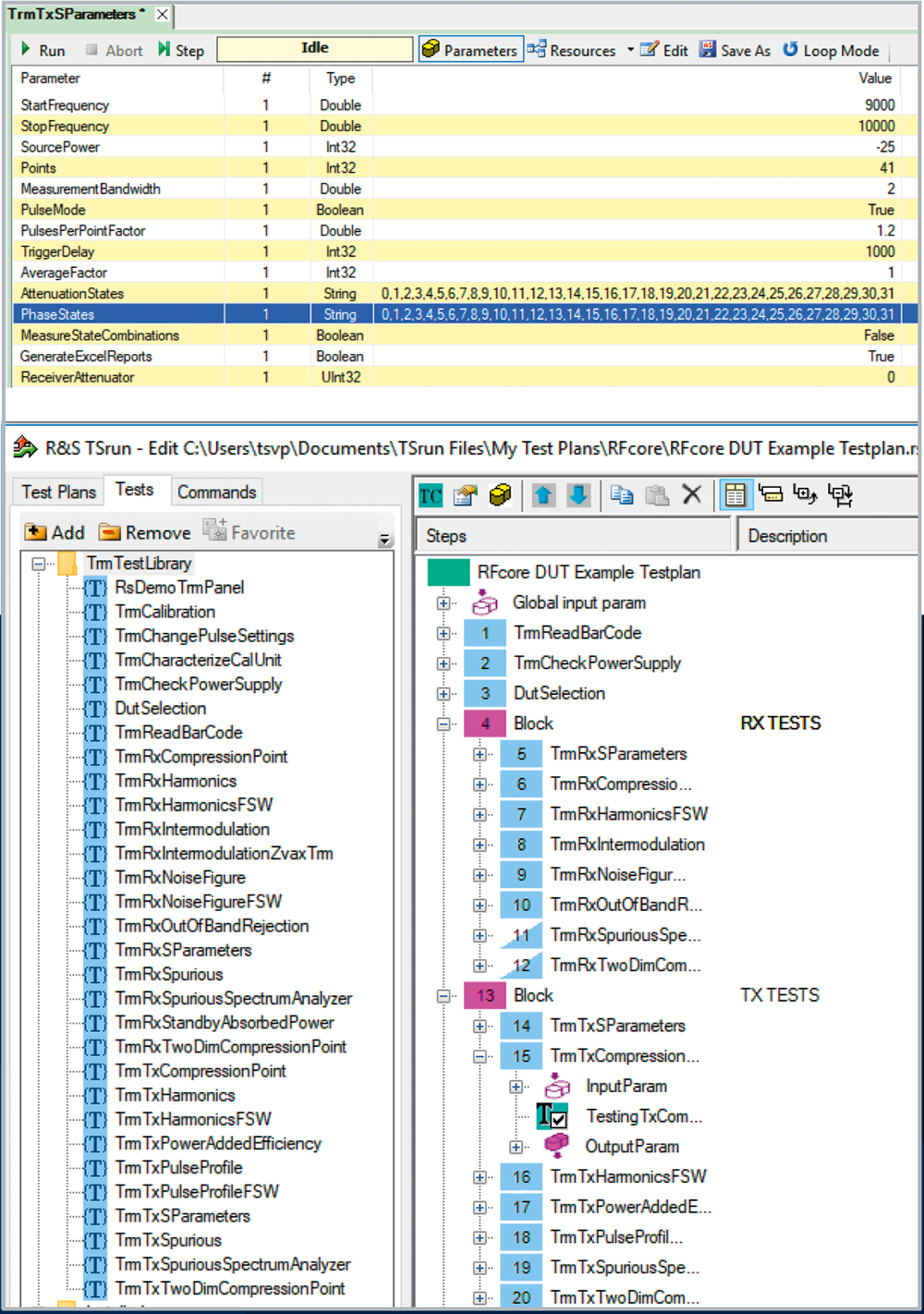924x1314 pixels.
Task: Click the copy icon in the steps toolbar
Action: 622,495
